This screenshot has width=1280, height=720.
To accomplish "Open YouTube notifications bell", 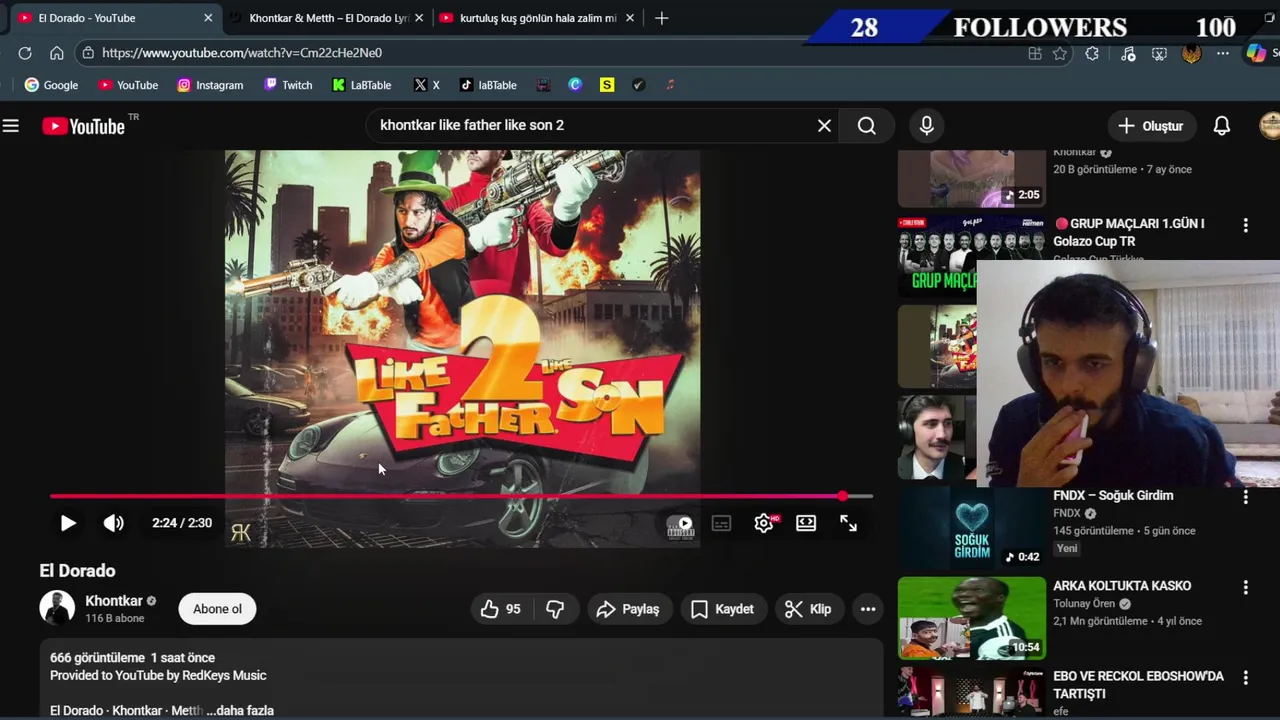I will coord(1222,126).
